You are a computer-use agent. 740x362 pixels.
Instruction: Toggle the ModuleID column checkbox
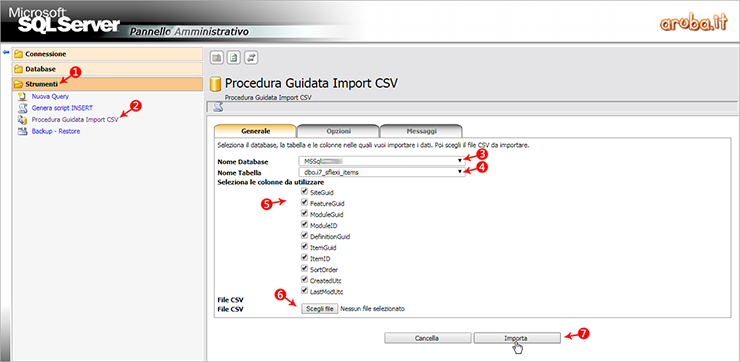(304, 225)
